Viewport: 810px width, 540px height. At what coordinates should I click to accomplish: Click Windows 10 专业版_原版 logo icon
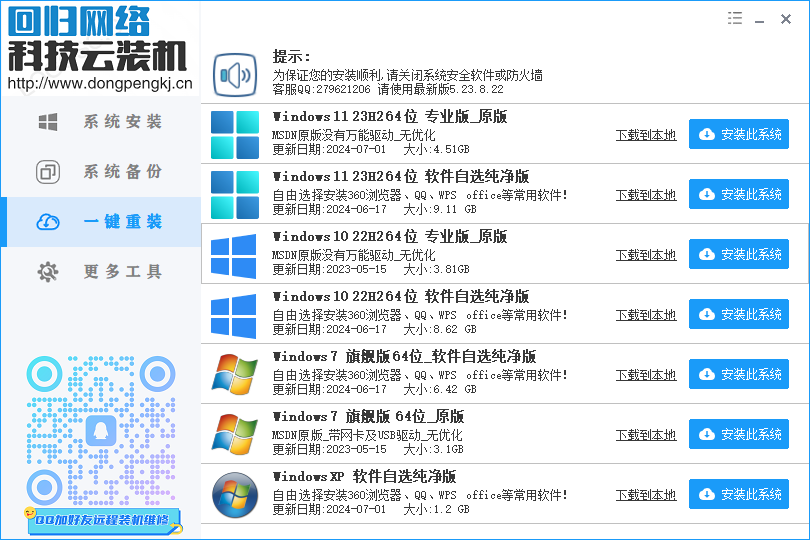point(233,256)
